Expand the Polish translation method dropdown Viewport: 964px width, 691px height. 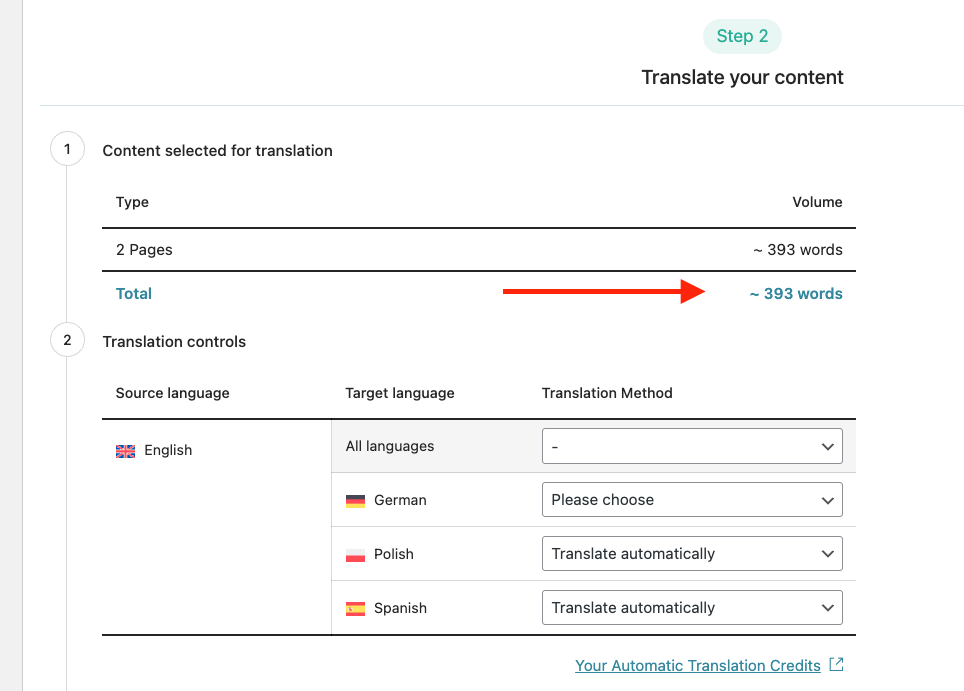[692, 554]
